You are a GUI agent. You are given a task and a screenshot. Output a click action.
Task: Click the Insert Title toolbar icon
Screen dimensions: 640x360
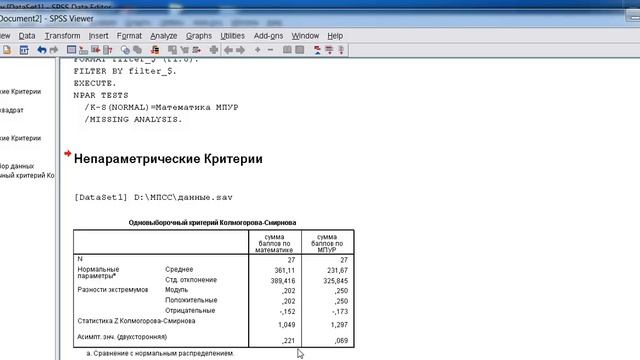(x=329, y=50)
